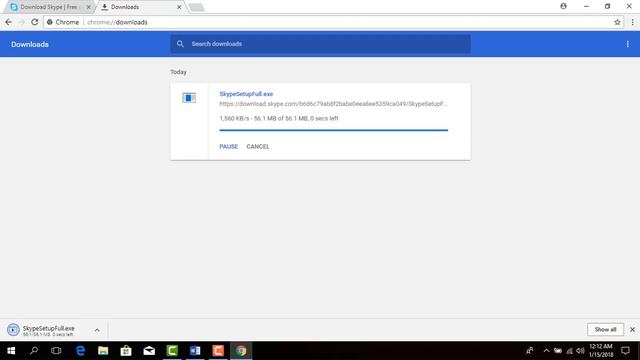Screen dimensions: 640x360
Task: Open the Microsoft Store taskbar icon
Action: point(126,351)
